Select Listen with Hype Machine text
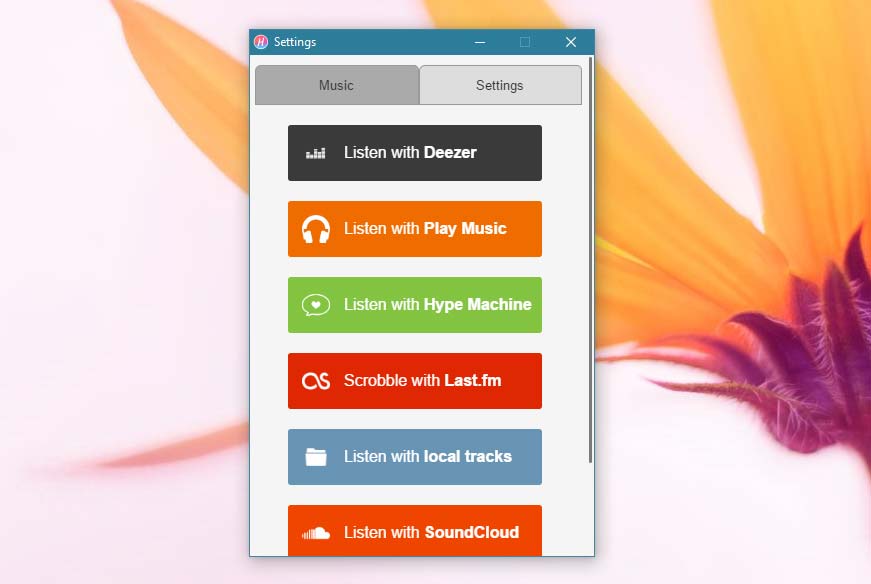The height and width of the screenshot is (584, 871). point(437,305)
